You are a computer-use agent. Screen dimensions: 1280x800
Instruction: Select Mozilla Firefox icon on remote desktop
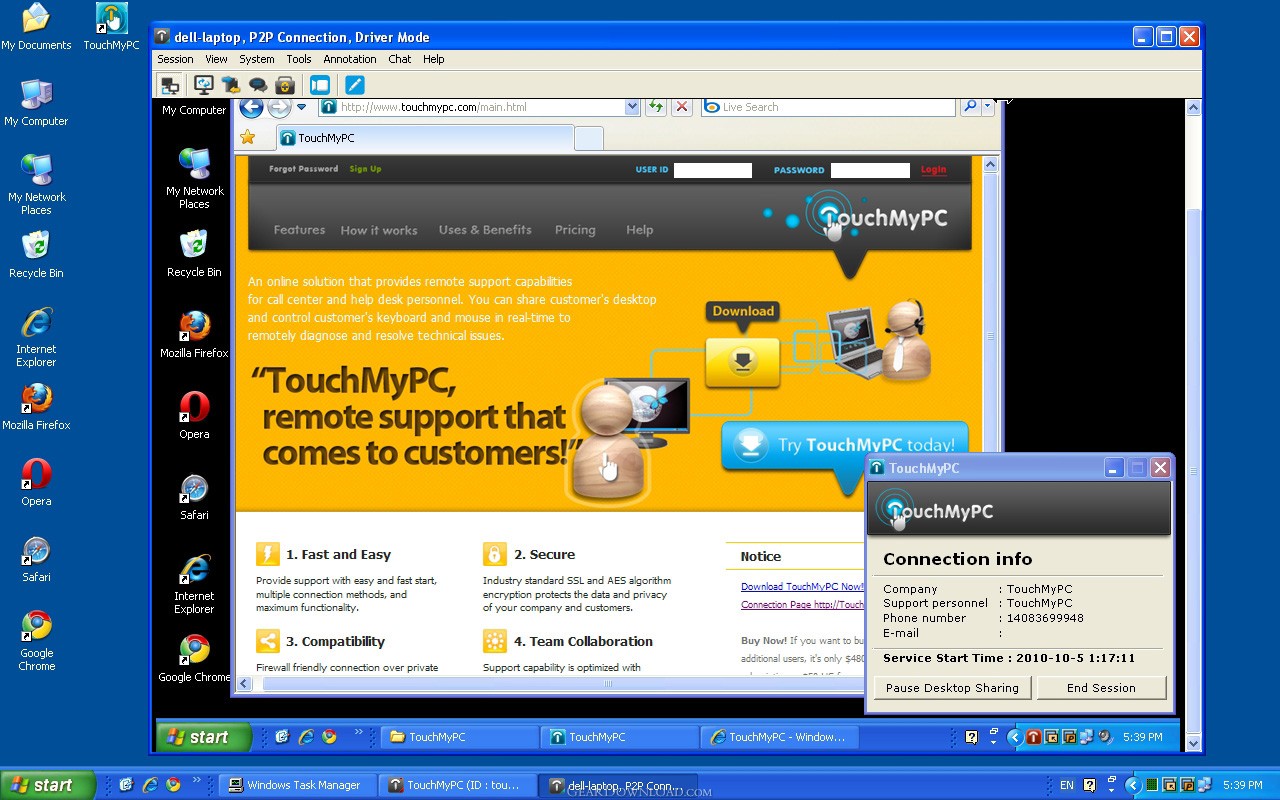(194, 334)
